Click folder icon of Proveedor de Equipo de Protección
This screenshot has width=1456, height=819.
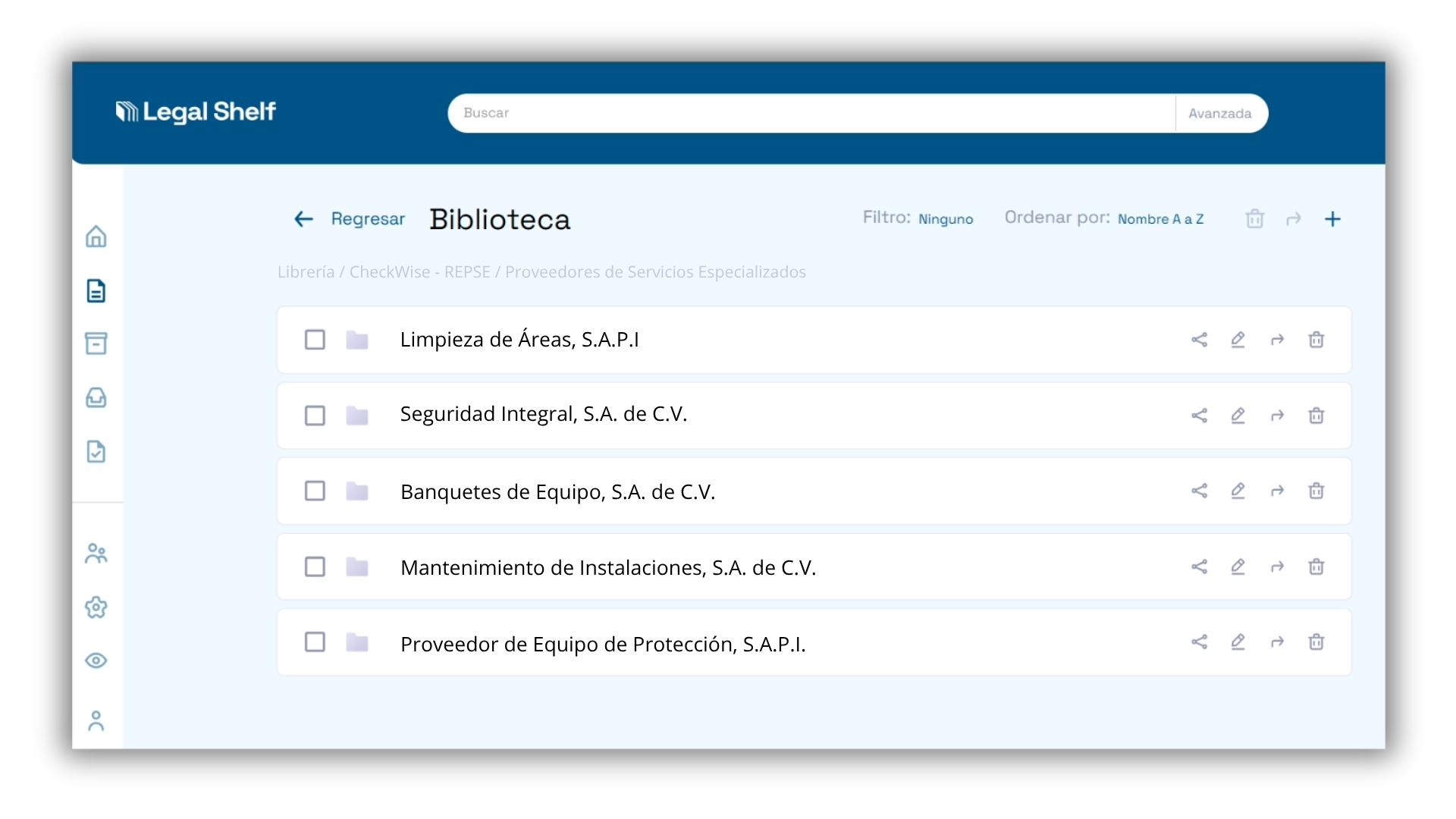pyautogui.click(x=357, y=642)
